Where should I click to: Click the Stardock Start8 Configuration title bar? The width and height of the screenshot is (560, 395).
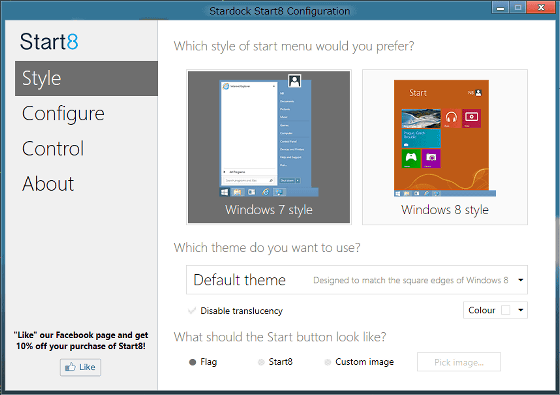pos(280,11)
